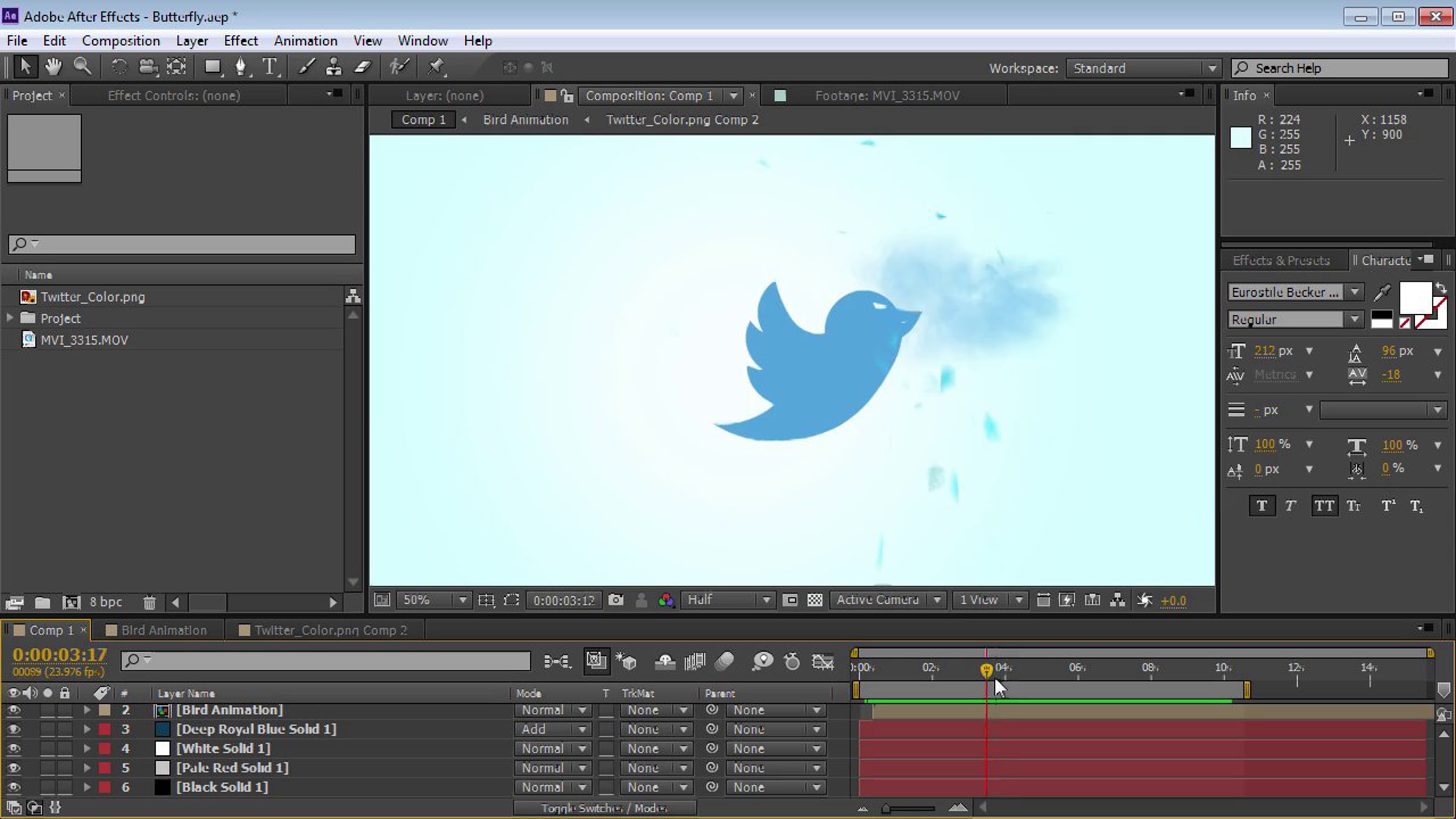Select the Rectangle shape tool
1456x819 pixels.
(212, 67)
